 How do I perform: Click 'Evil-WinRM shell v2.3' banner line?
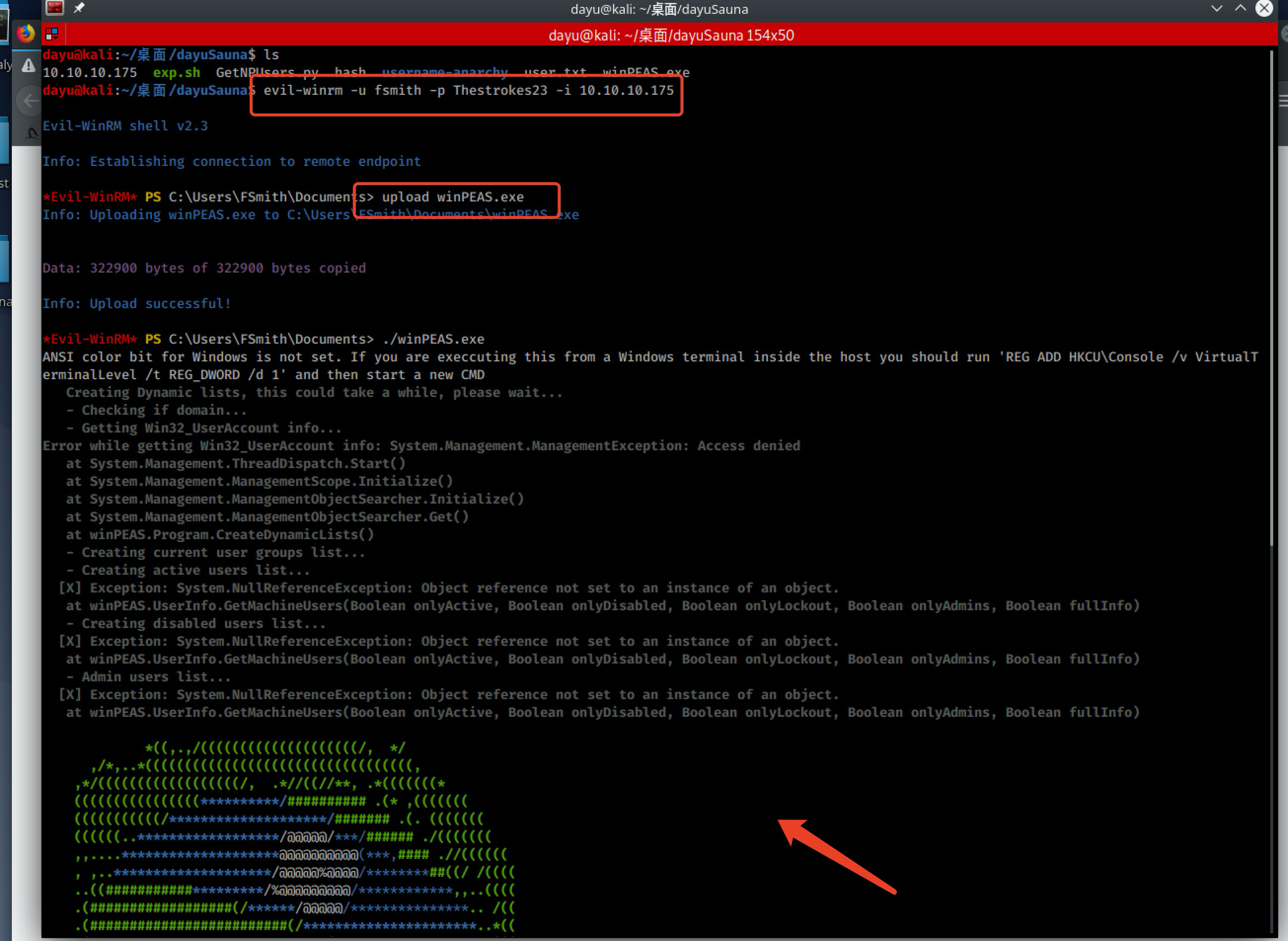[x=125, y=126]
